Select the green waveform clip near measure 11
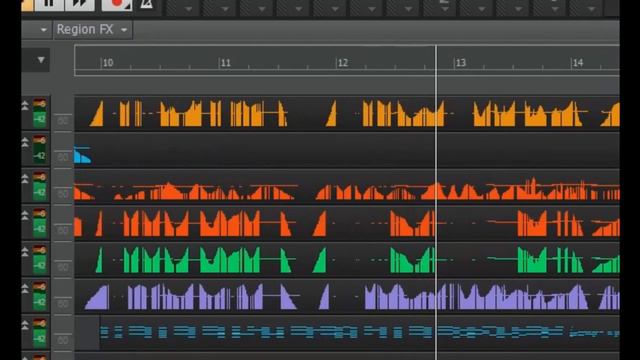Image resolution: width=640 pixels, height=360 pixels. tap(230, 259)
